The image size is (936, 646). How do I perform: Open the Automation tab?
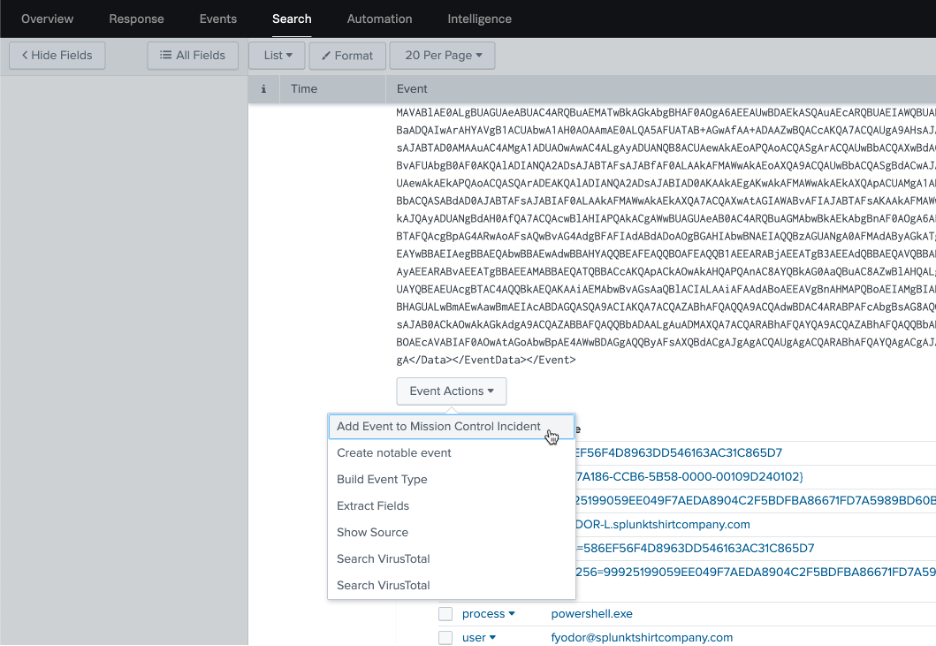380,19
